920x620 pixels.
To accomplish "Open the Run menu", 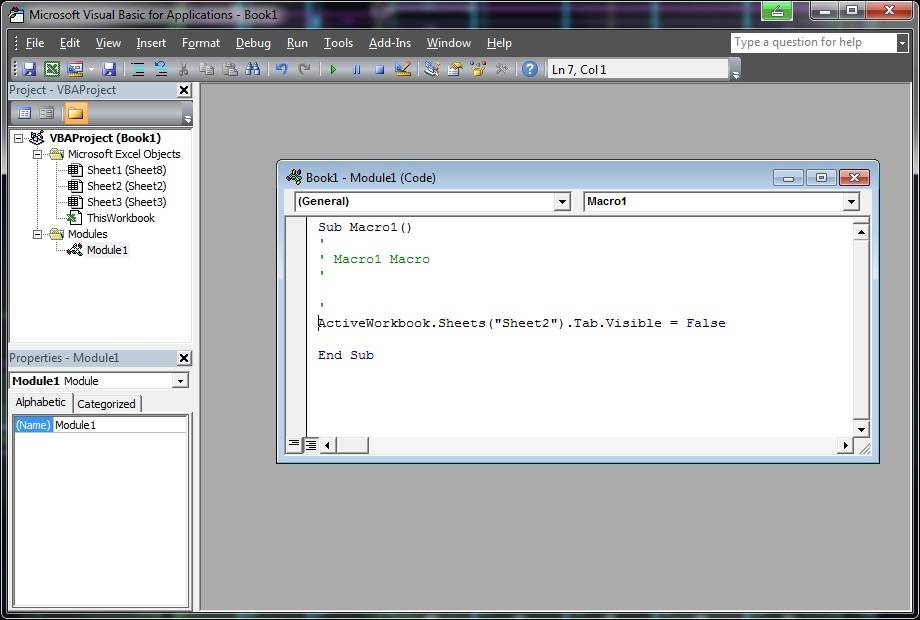I will (x=297, y=43).
